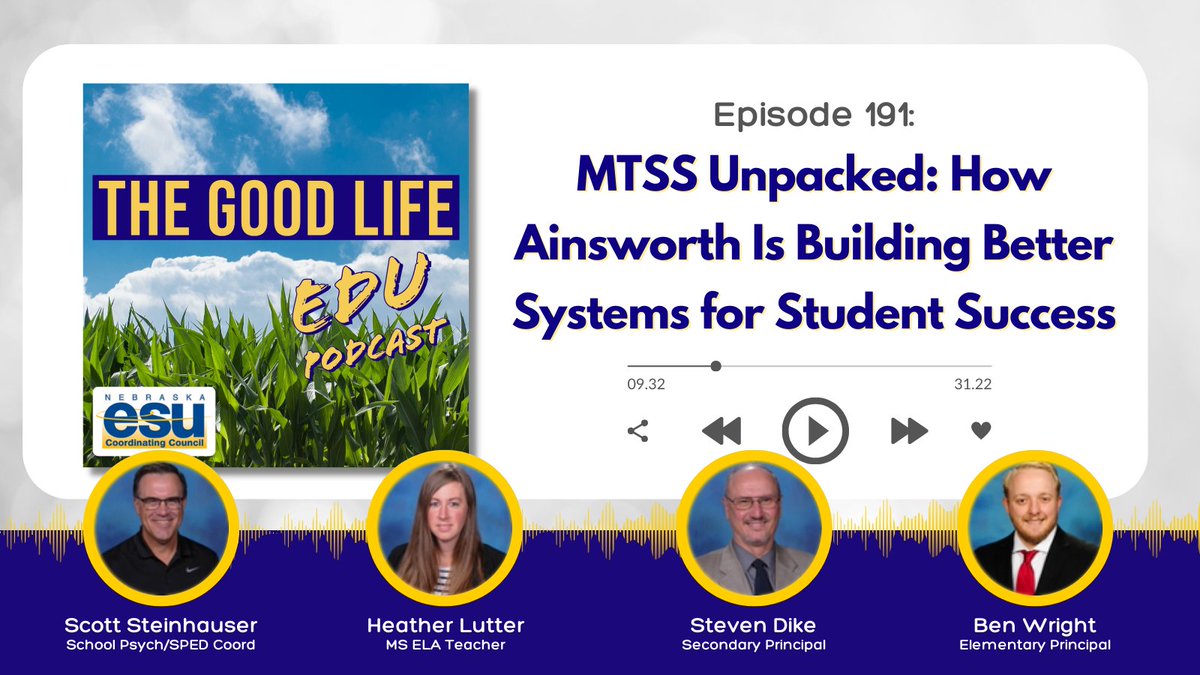Click the share icon
Screen dimensions: 1200x675
[x=637, y=431]
